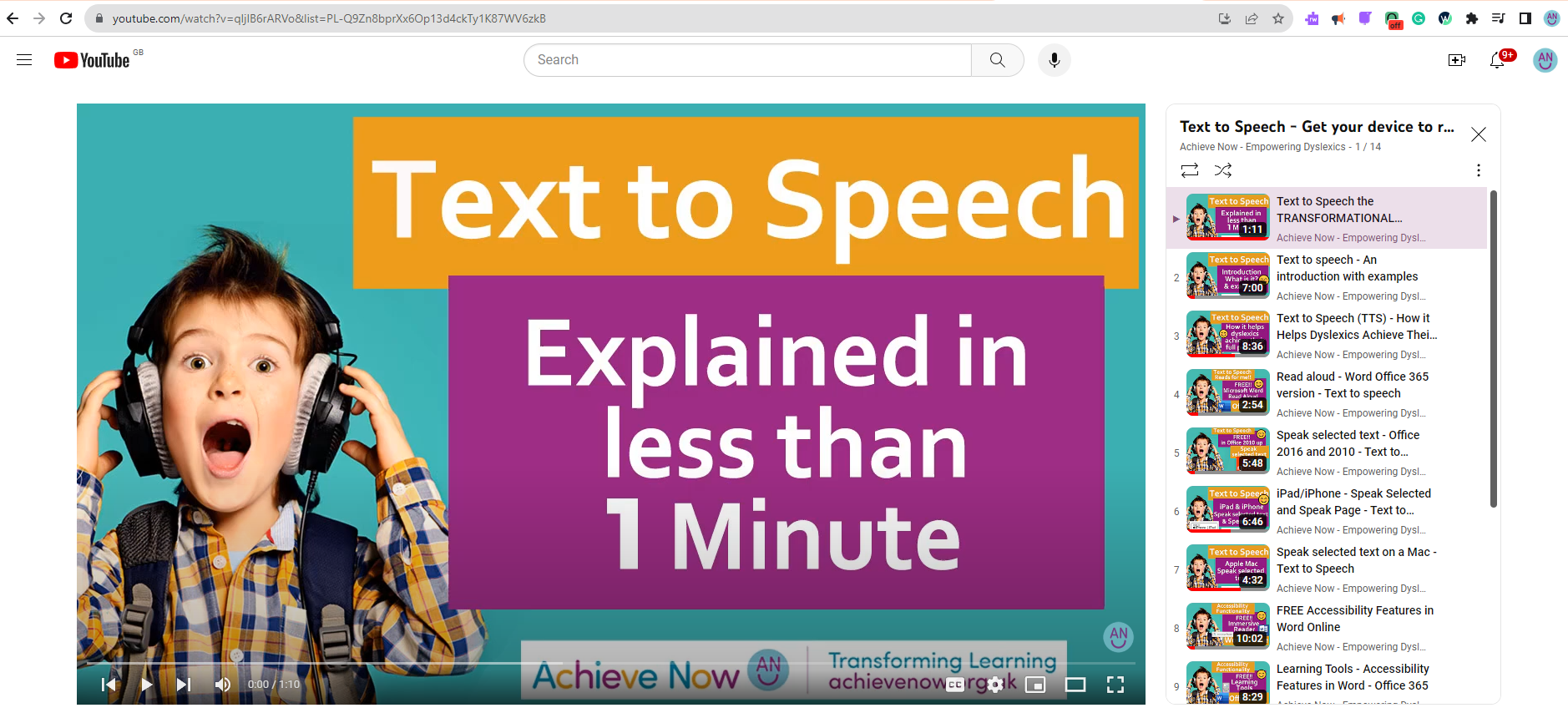1568x718 pixels.
Task: Click the playlist panel scrollbar
Action: 1494,348
